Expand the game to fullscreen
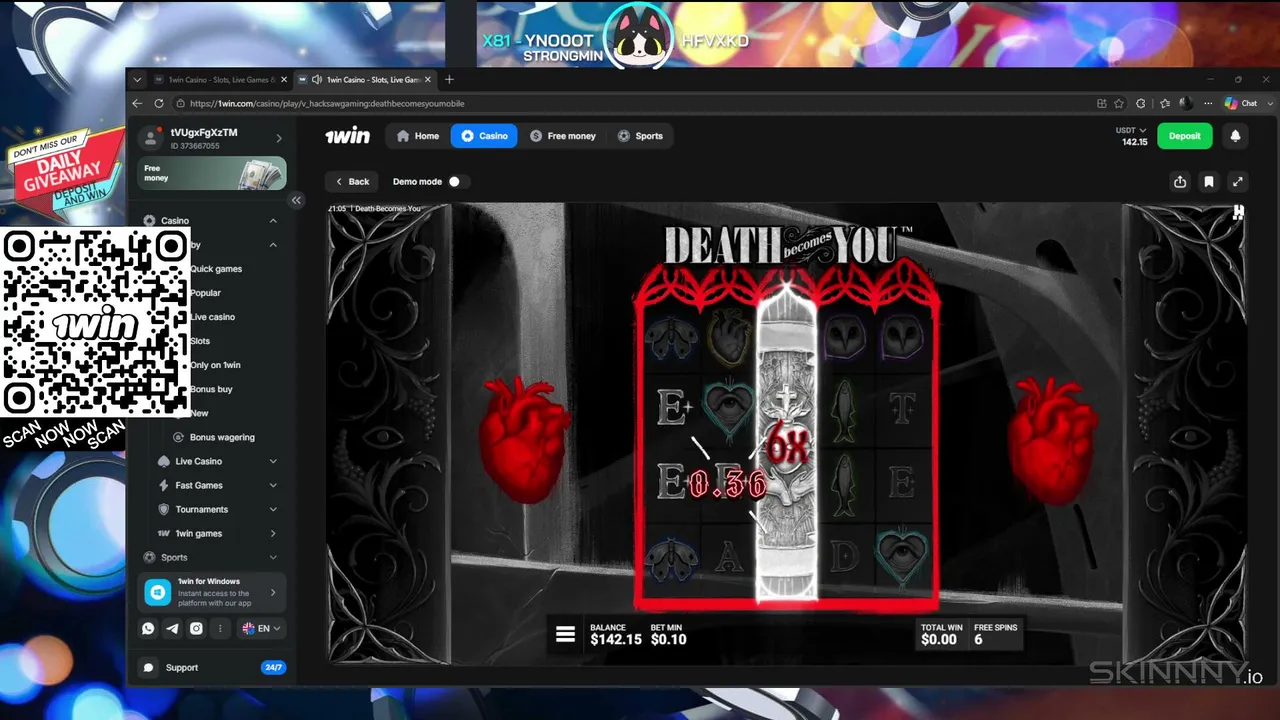This screenshot has width=1280, height=720. (1238, 181)
